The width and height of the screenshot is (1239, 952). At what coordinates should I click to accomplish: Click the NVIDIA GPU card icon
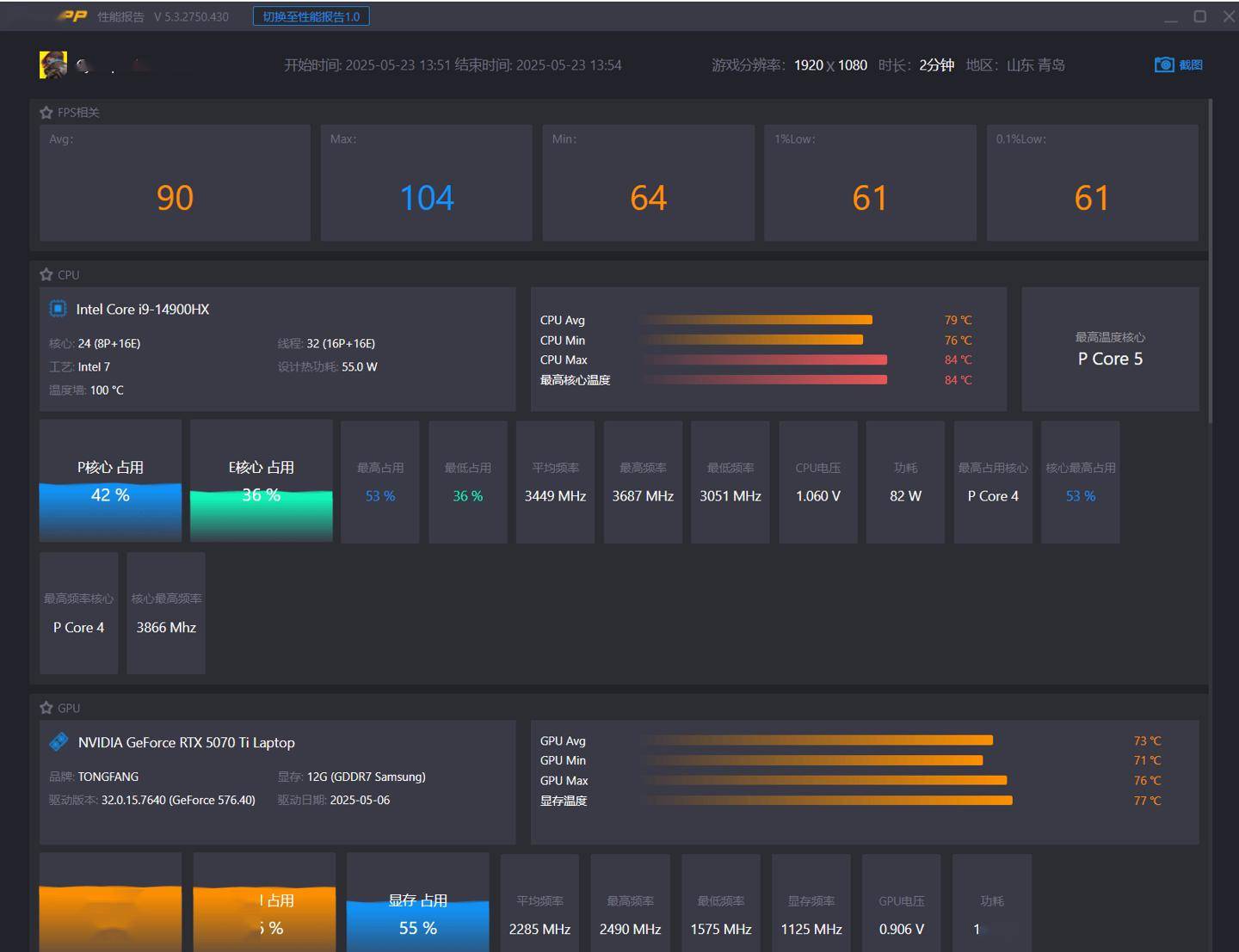[x=59, y=742]
